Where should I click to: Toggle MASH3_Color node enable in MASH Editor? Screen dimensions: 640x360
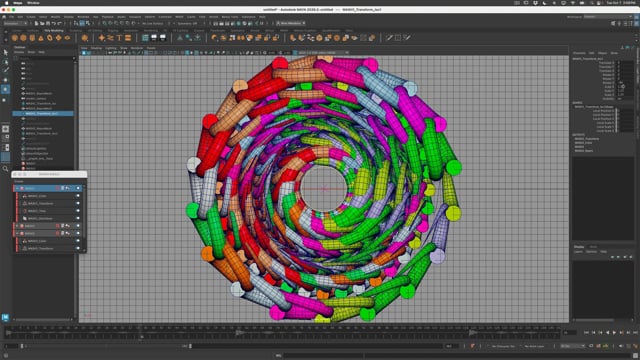[x=78, y=241]
